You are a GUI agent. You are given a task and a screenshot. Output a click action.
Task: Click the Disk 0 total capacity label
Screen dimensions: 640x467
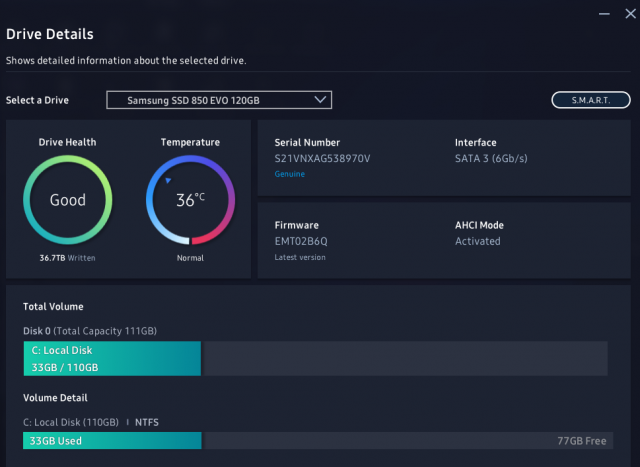[x=90, y=331]
